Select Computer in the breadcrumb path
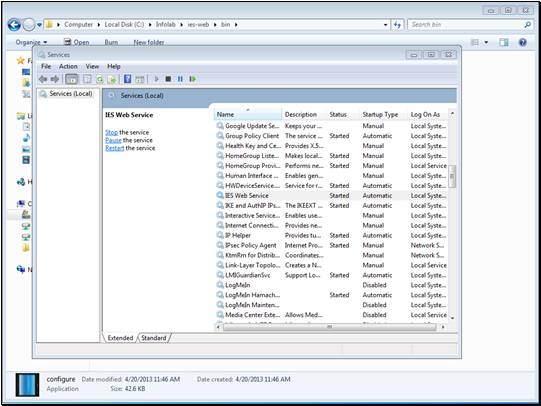This screenshot has height=406, width=541. tap(78, 24)
